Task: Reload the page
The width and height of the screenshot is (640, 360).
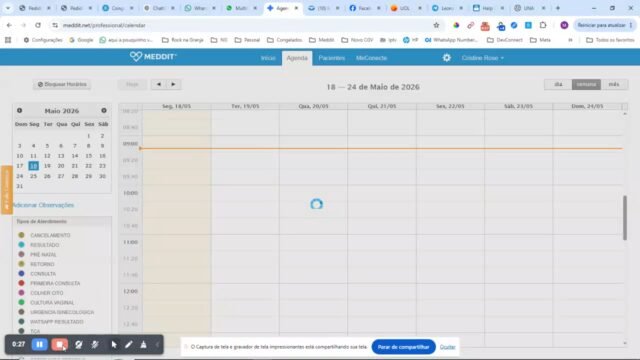Action: pyautogui.click(x=38, y=25)
